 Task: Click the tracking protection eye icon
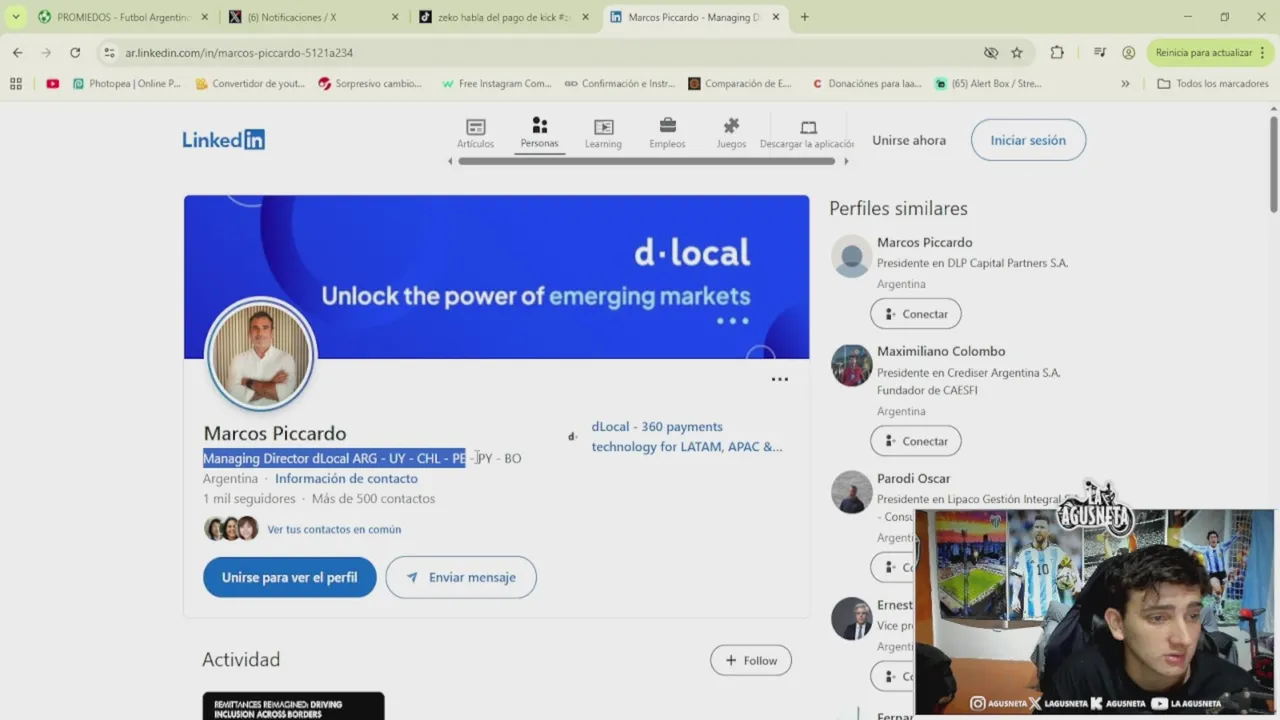[991, 53]
